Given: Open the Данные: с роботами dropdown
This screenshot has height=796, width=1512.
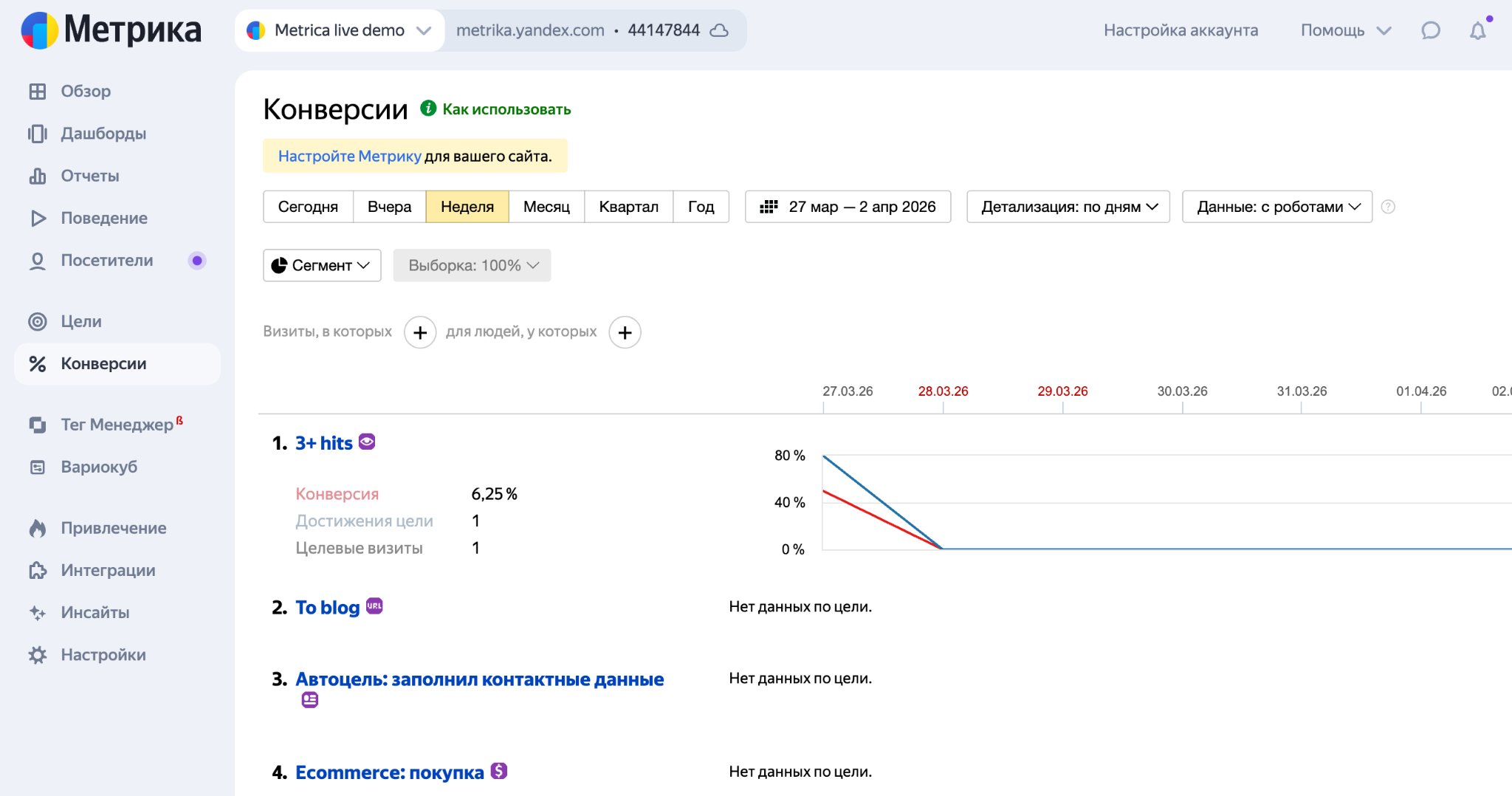Looking at the screenshot, I should [x=1276, y=207].
